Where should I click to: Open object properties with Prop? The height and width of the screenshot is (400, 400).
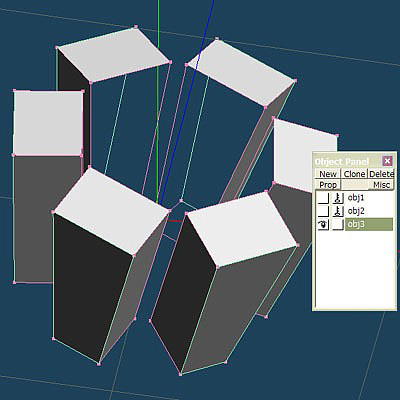pyautogui.click(x=328, y=185)
